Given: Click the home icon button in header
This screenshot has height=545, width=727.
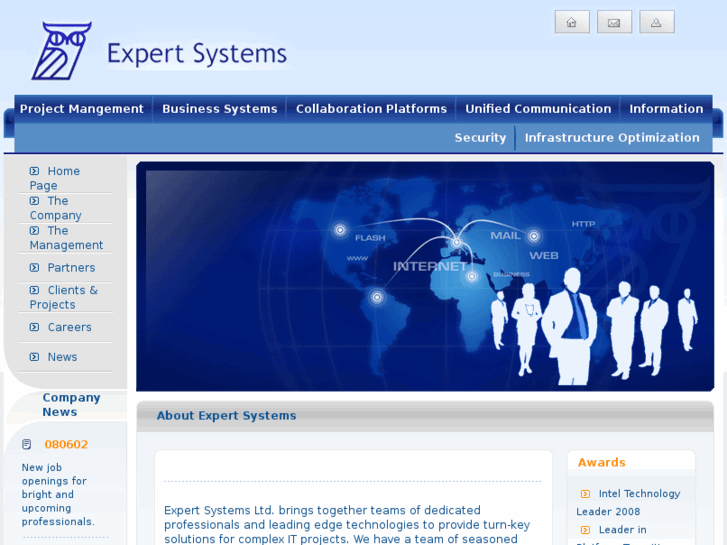Looking at the screenshot, I should [572, 22].
